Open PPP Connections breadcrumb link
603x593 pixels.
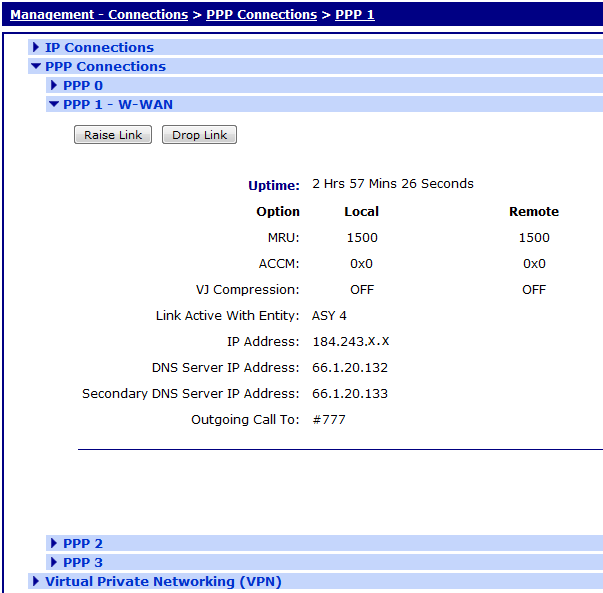pyautogui.click(x=260, y=15)
